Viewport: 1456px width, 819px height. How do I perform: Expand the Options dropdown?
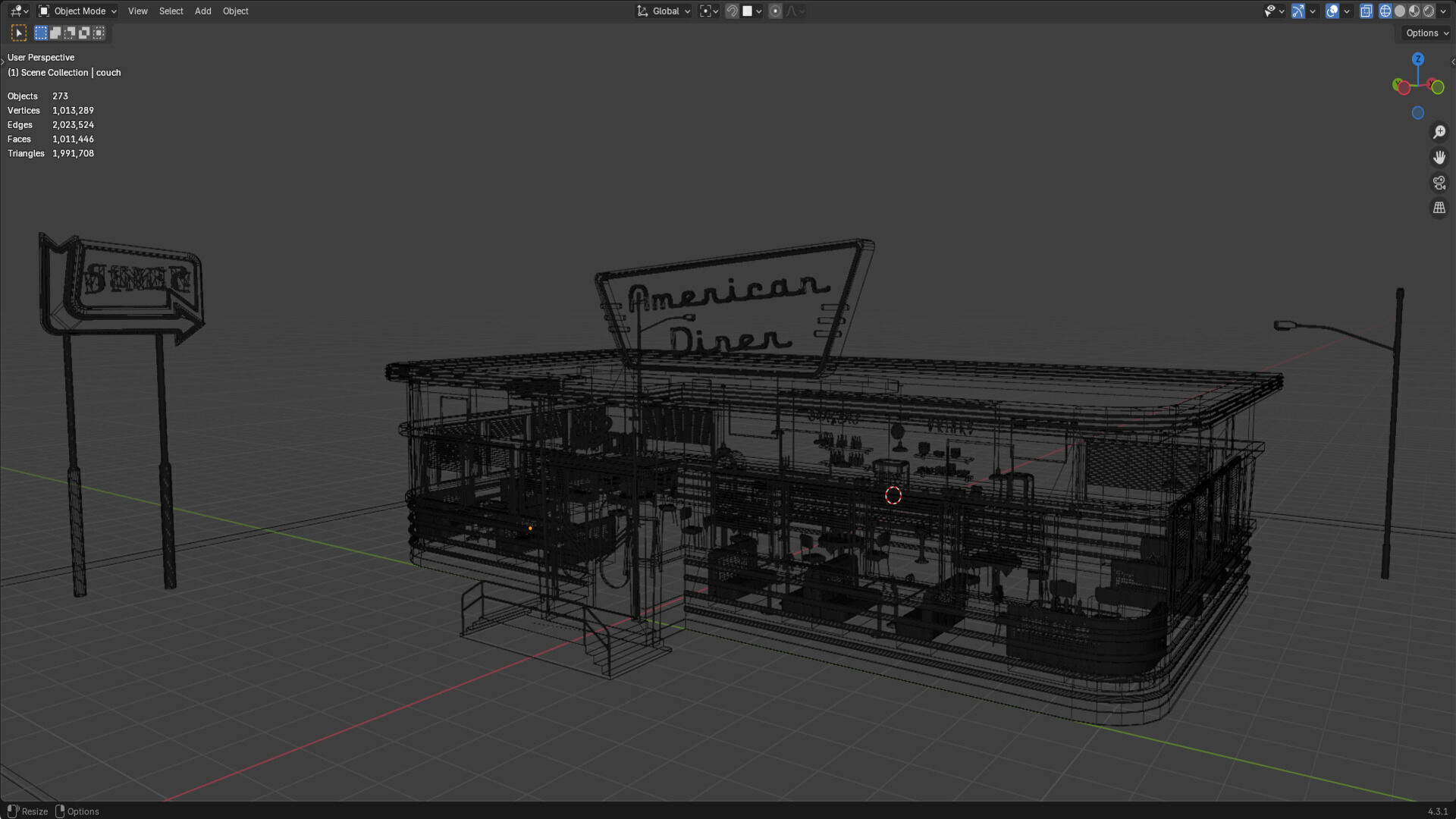point(1426,33)
